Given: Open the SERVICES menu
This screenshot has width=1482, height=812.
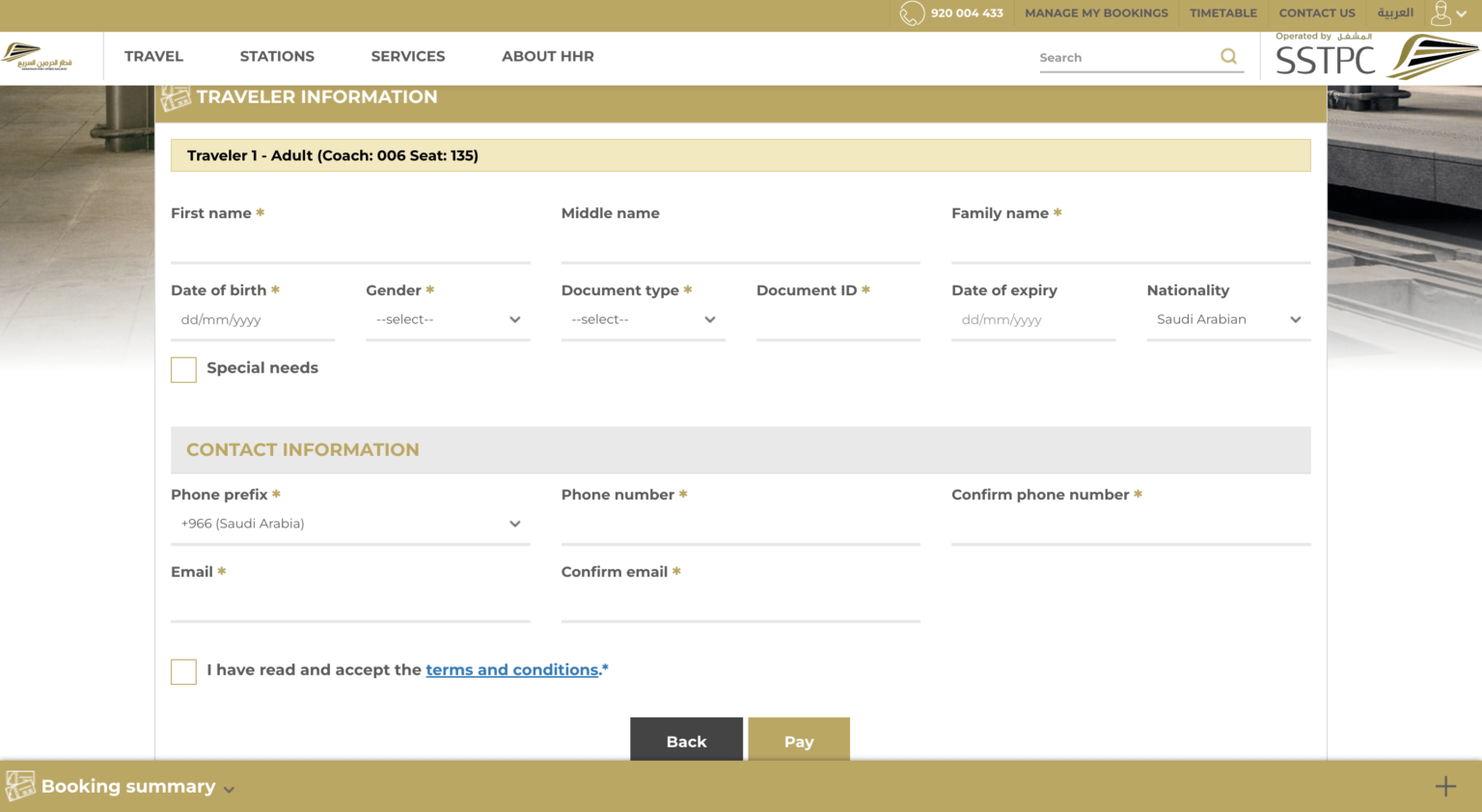Looking at the screenshot, I should pyautogui.click(x=407, y=57).
